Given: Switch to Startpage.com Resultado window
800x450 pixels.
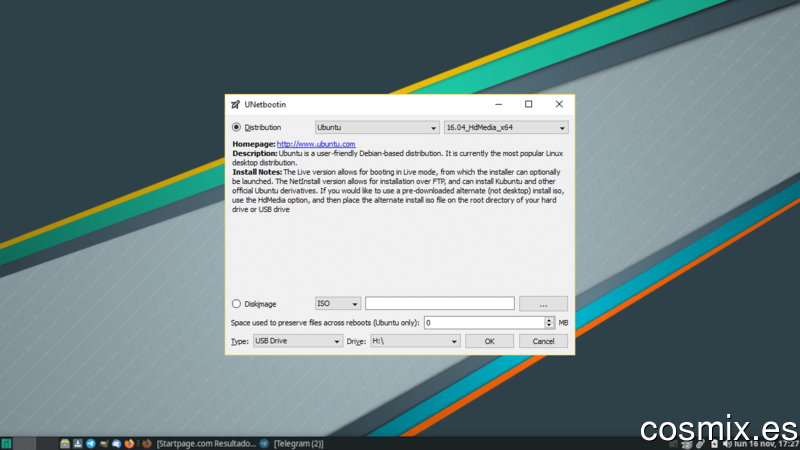Looking at the screenshot, I should point(199,443).
